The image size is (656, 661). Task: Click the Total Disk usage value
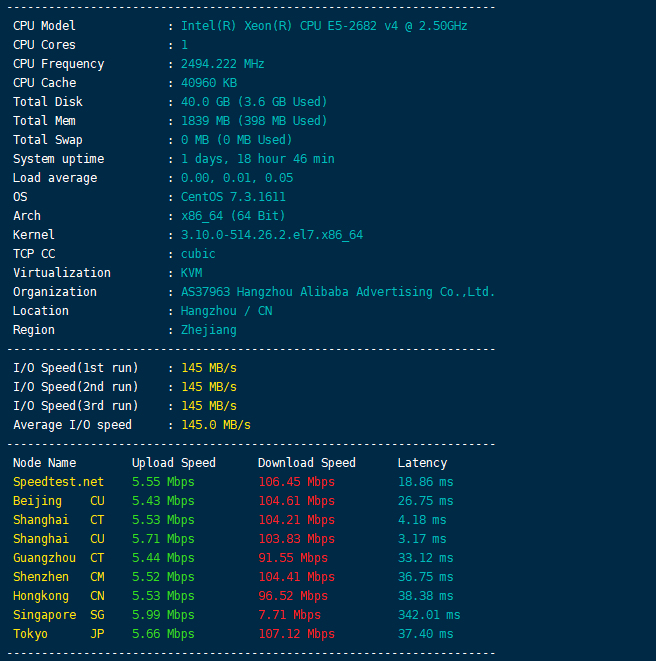[253, 102]
